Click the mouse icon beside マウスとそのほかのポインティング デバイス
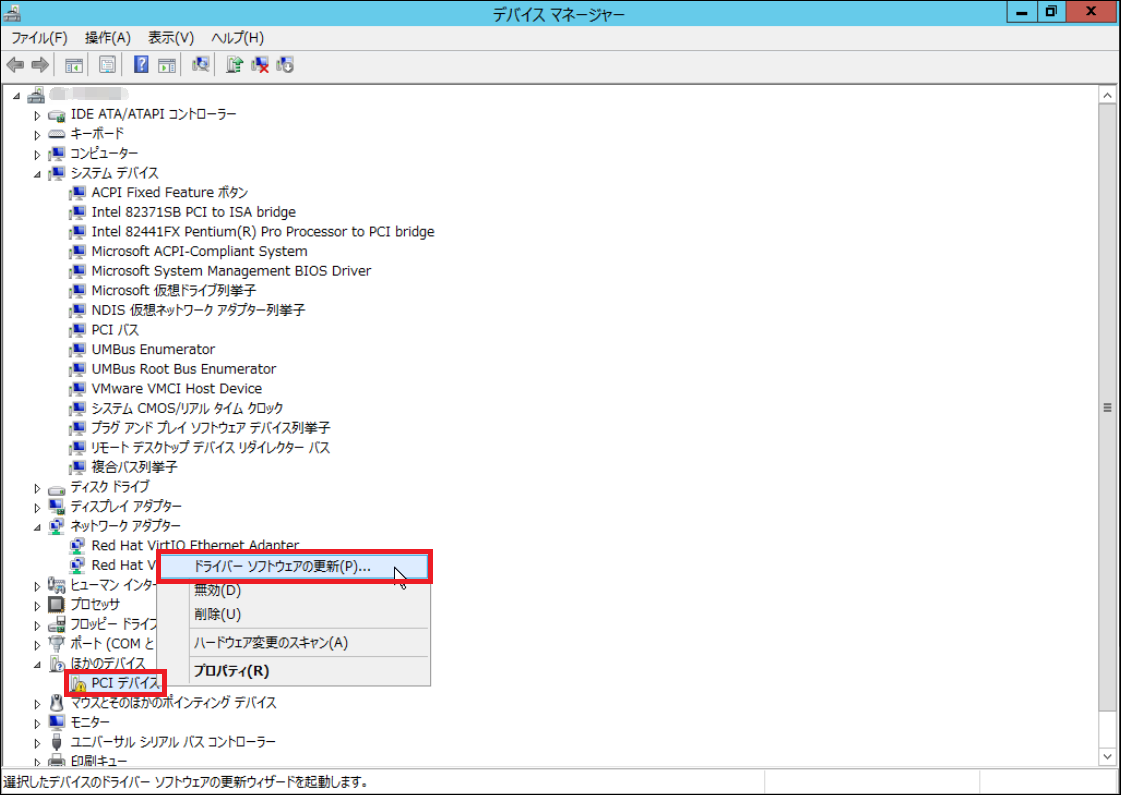 [57, 703]
